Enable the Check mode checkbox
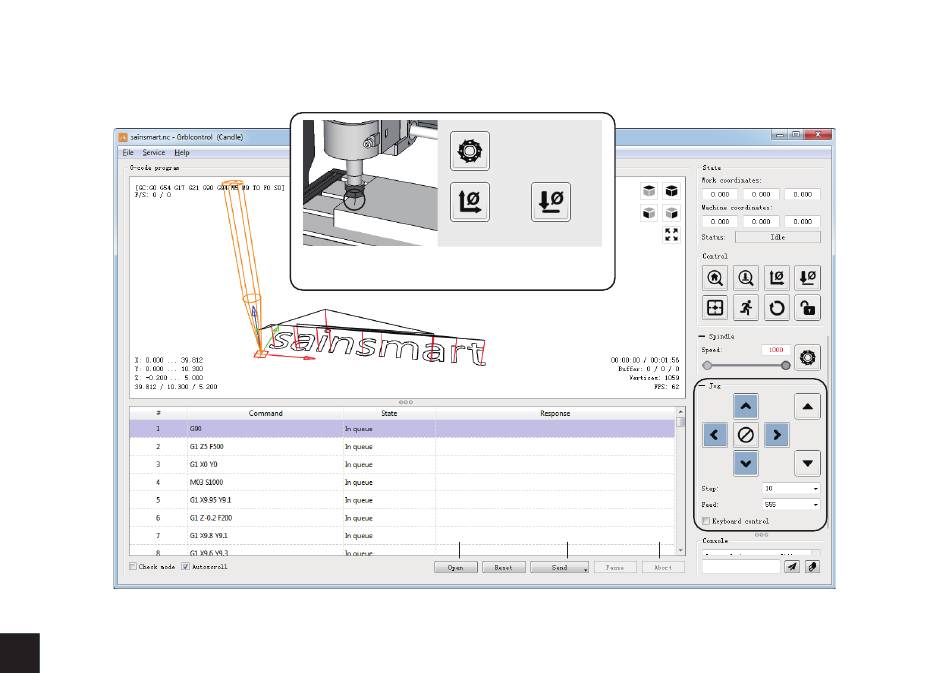The width and height of the screenshot is (950, 673). click(133, 566)
